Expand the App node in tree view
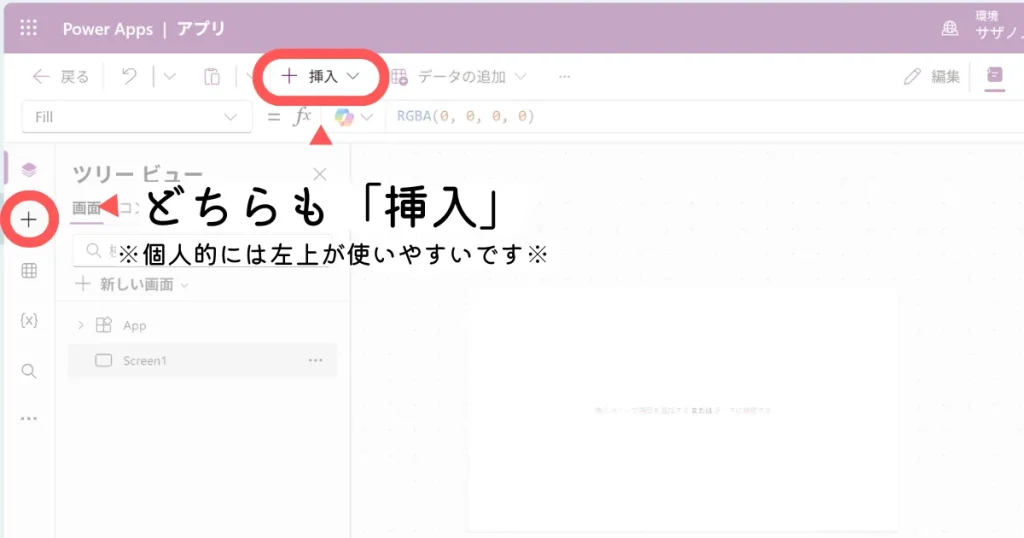Viewport: 1024px width, 538px height. [81, 325]
